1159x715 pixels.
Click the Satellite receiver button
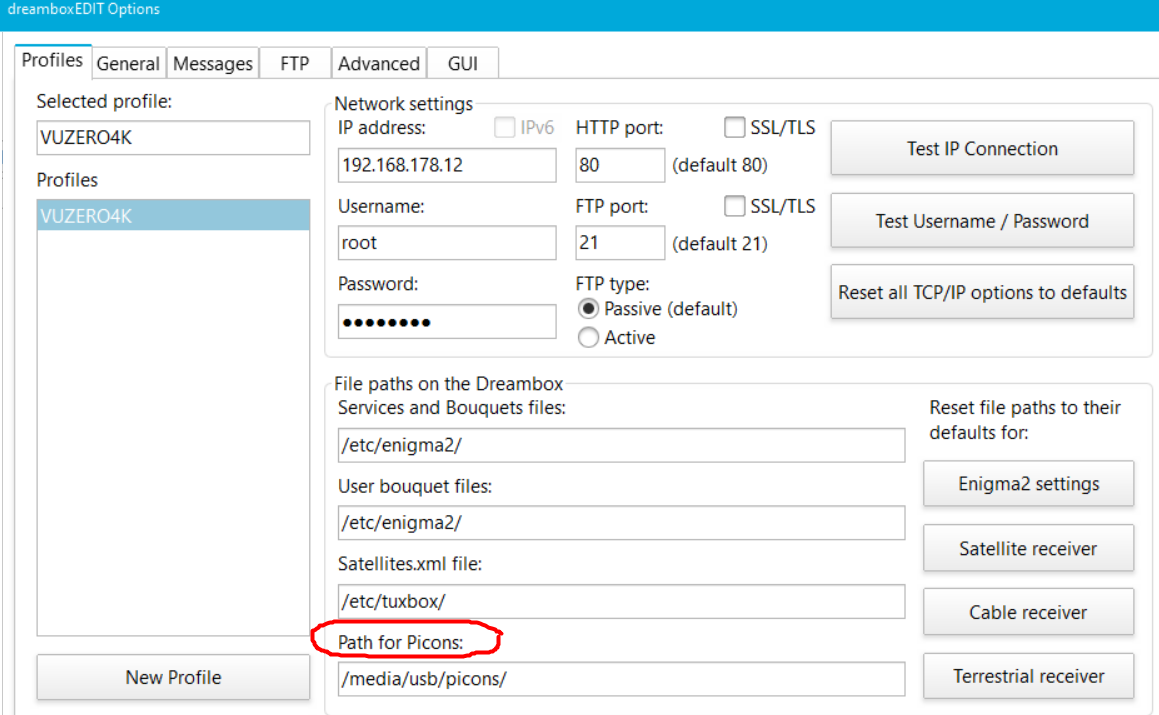point(1028,549)
